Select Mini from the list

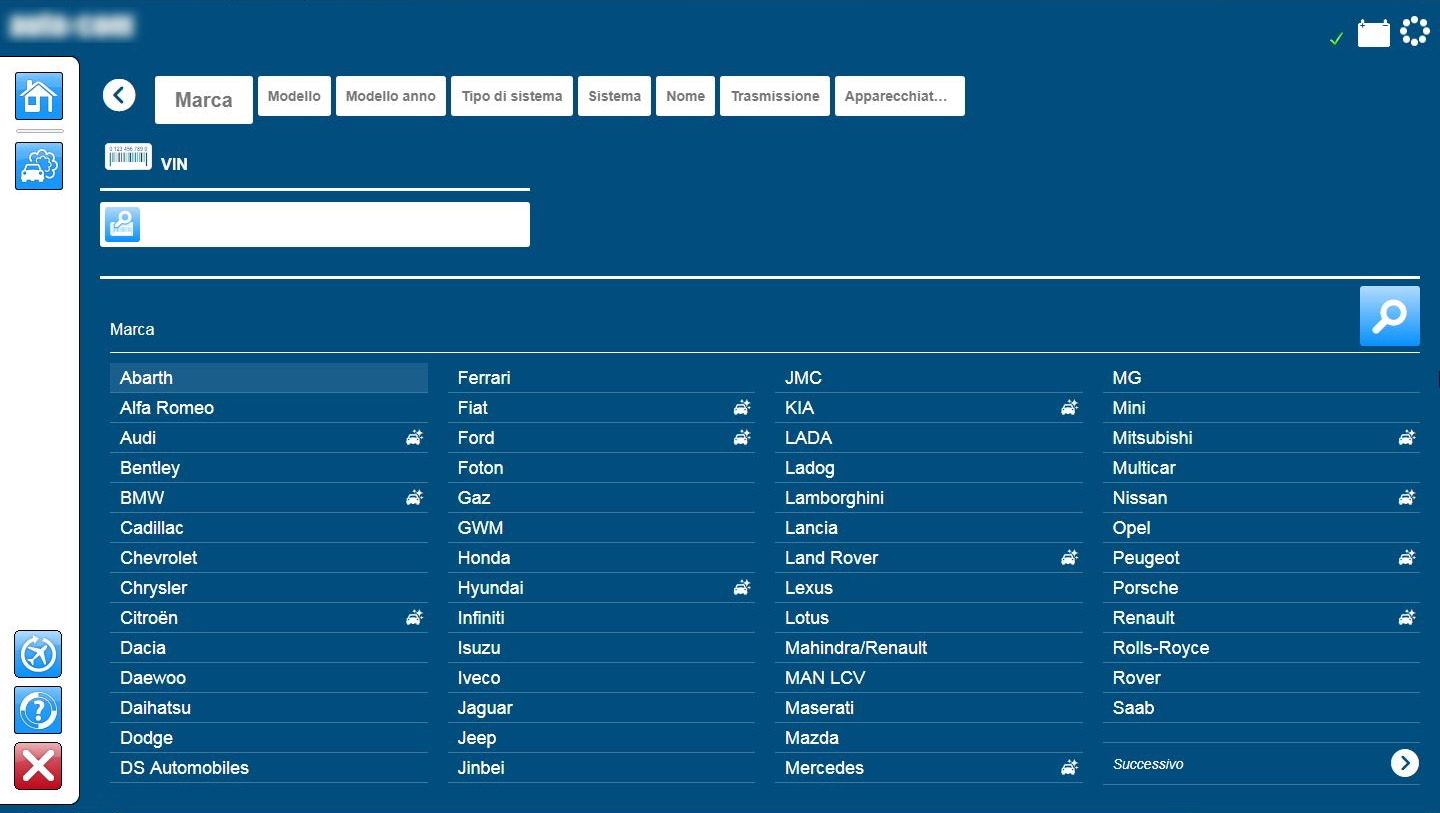coord(1261,408)
